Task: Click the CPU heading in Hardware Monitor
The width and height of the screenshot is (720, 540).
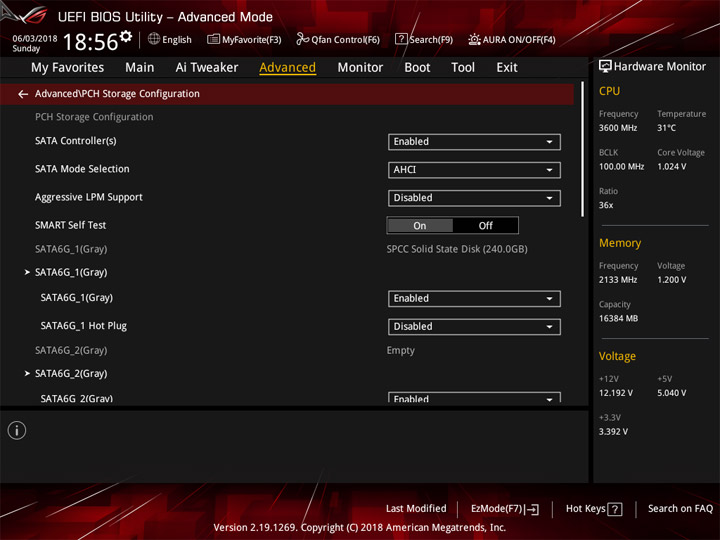Action: click(x=609, y=91)
